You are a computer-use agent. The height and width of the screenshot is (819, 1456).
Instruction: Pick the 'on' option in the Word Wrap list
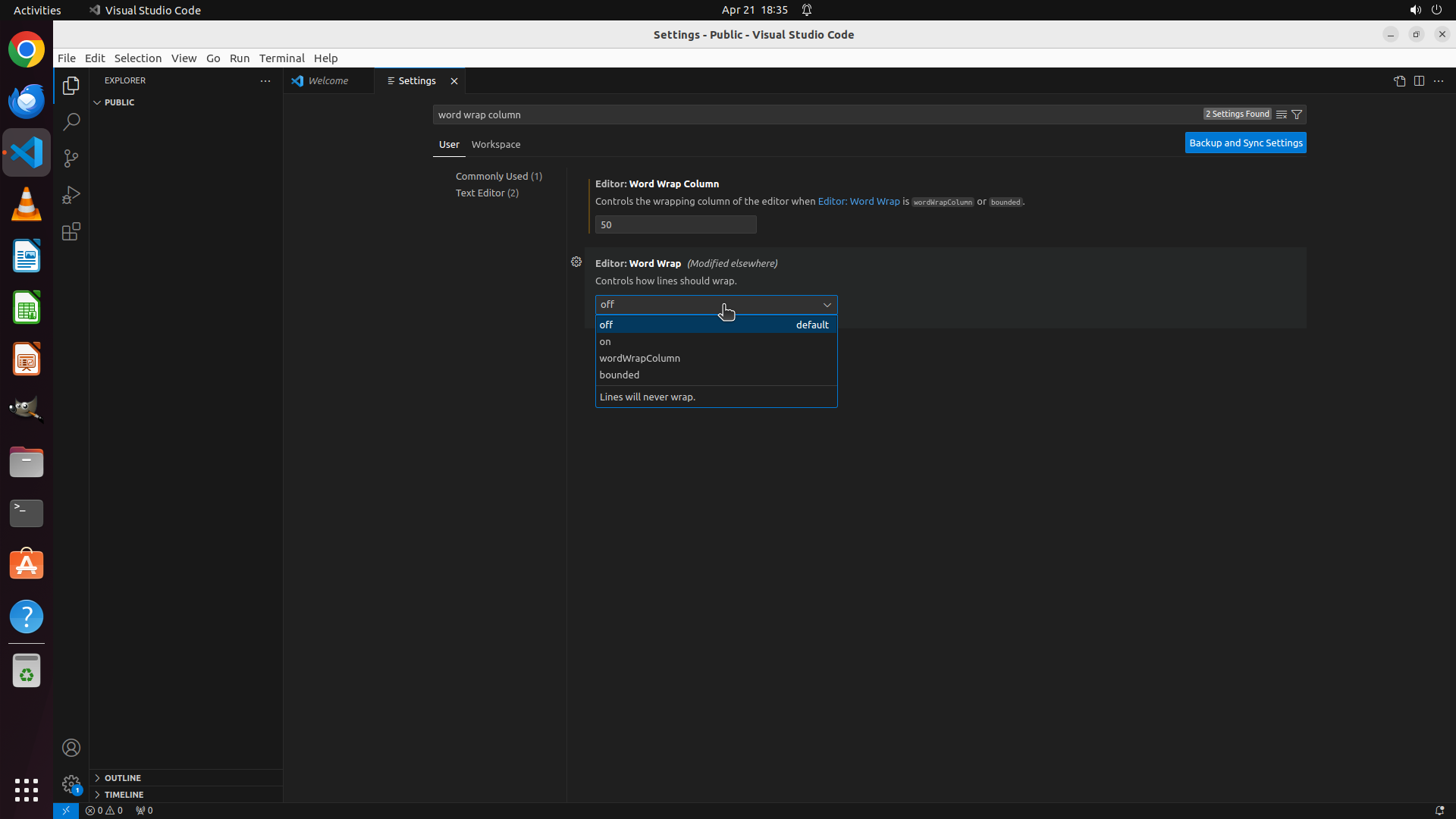point(605,341)
